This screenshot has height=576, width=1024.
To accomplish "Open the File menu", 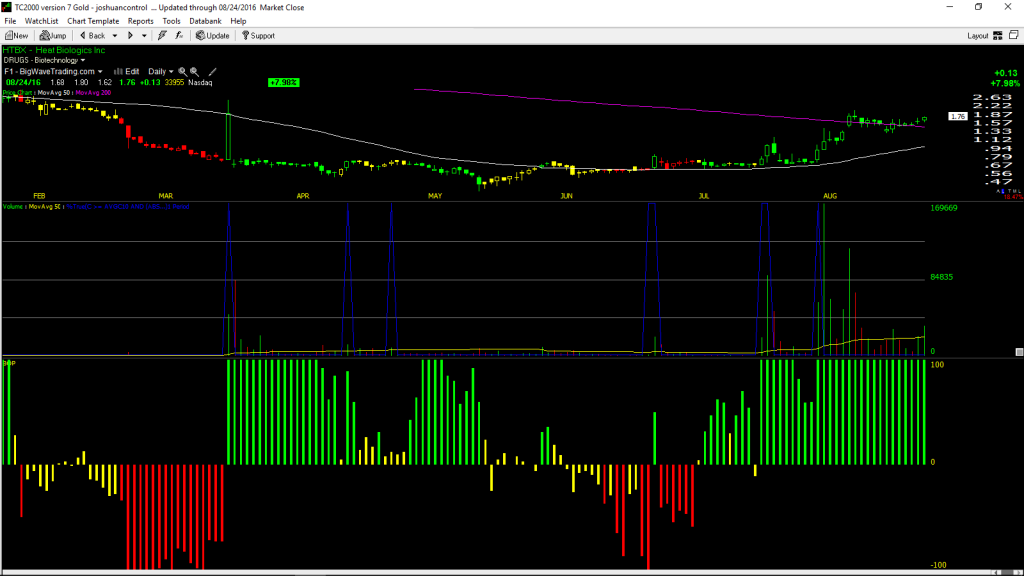I will tap(10, 21).
